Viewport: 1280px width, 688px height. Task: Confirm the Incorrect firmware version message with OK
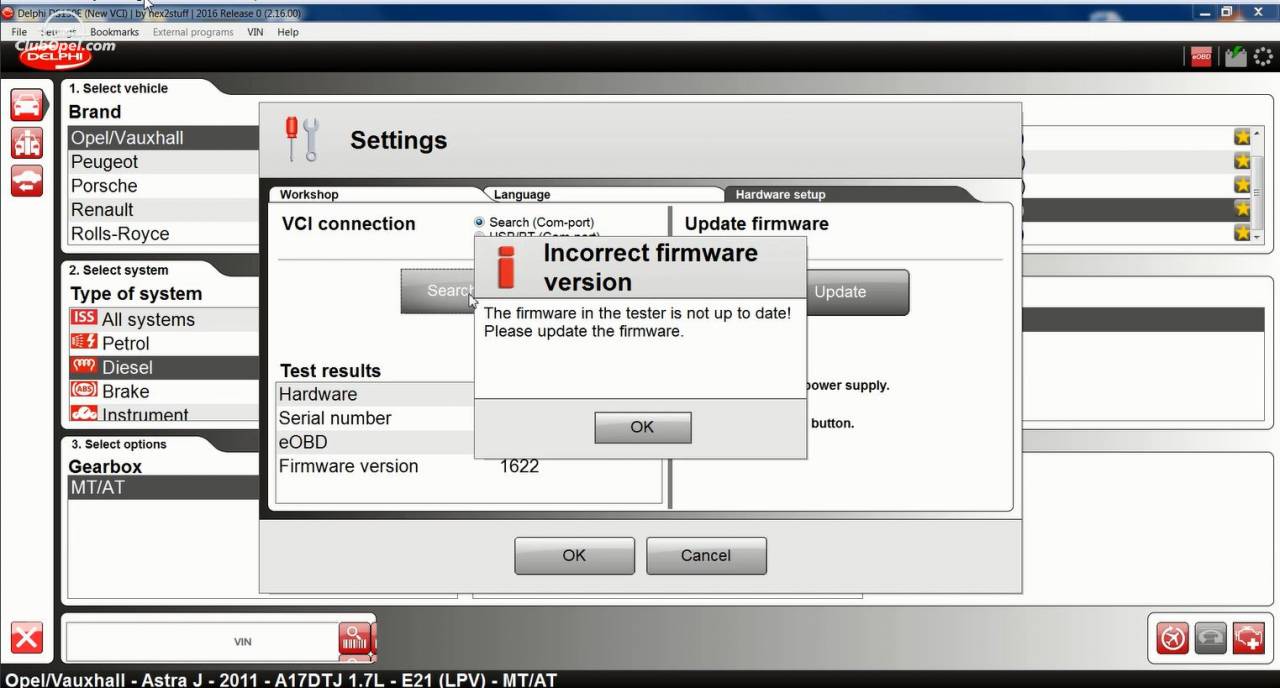[x=642, y=427]
